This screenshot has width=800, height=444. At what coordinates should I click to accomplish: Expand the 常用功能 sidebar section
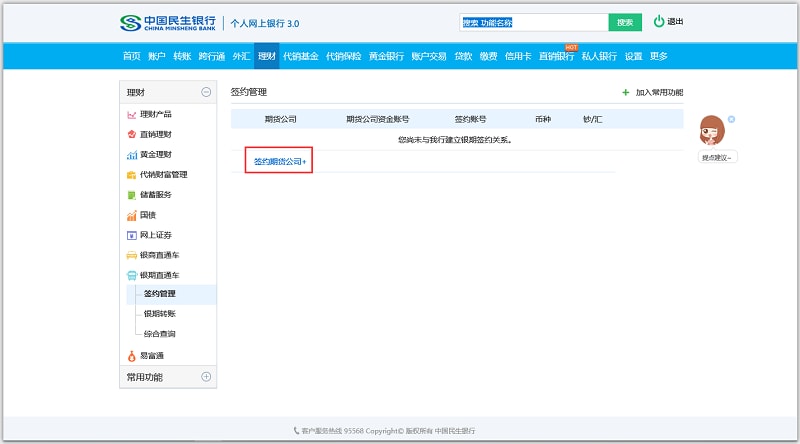click(206, 377)
